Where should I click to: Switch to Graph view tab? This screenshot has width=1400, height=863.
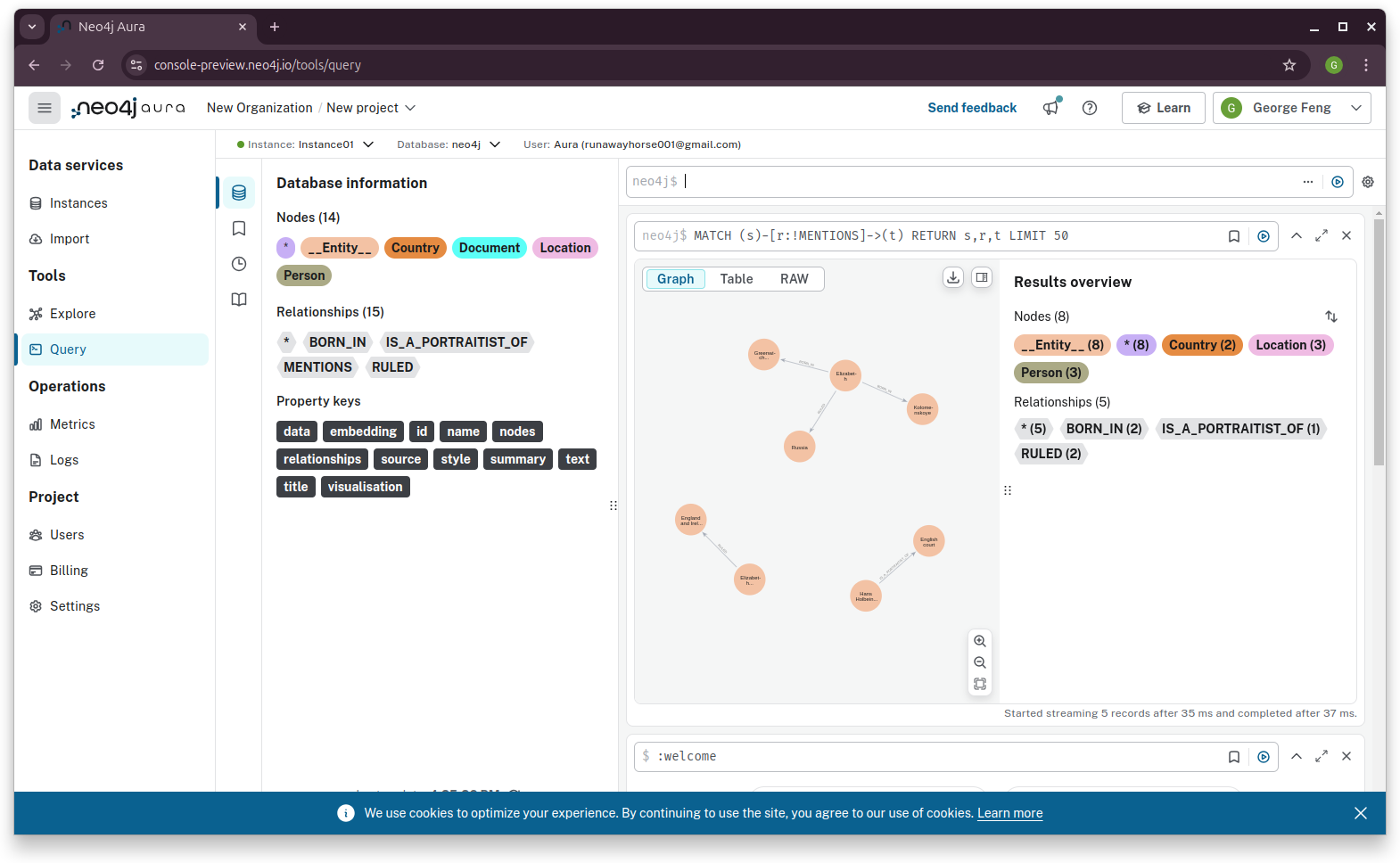click(x=675, y=279)
